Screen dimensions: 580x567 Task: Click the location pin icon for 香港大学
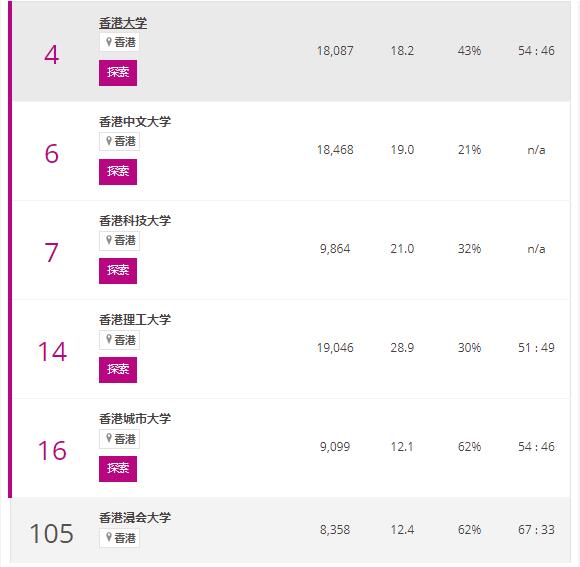109,42
